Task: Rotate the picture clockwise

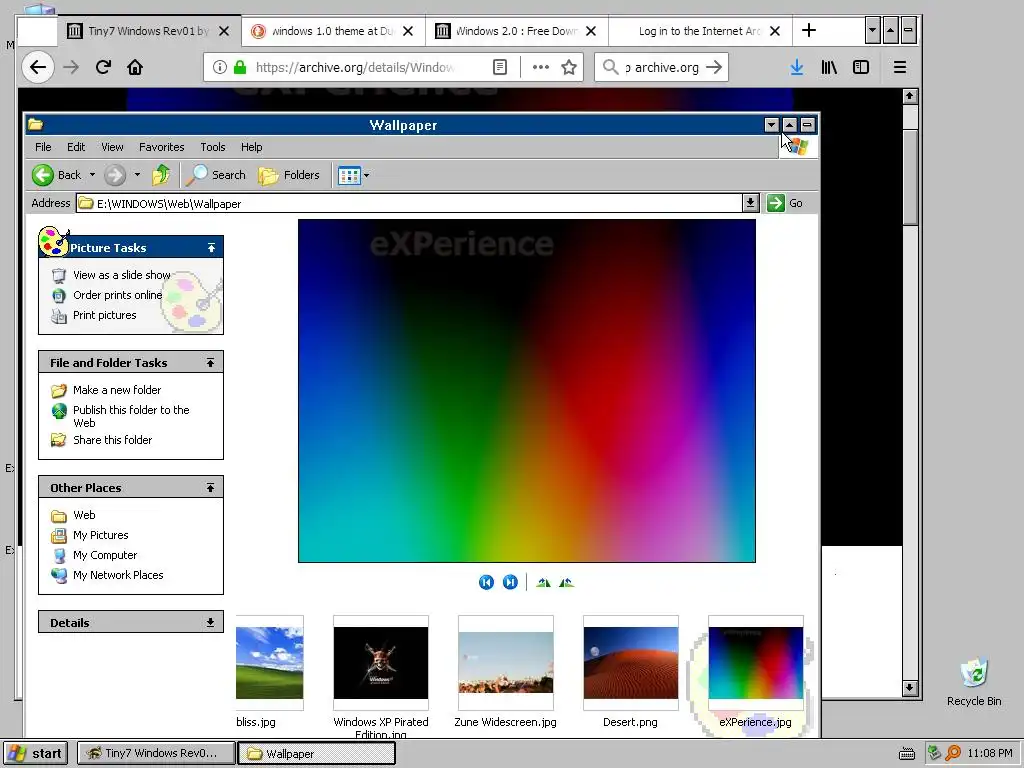Action: [543, 582]
